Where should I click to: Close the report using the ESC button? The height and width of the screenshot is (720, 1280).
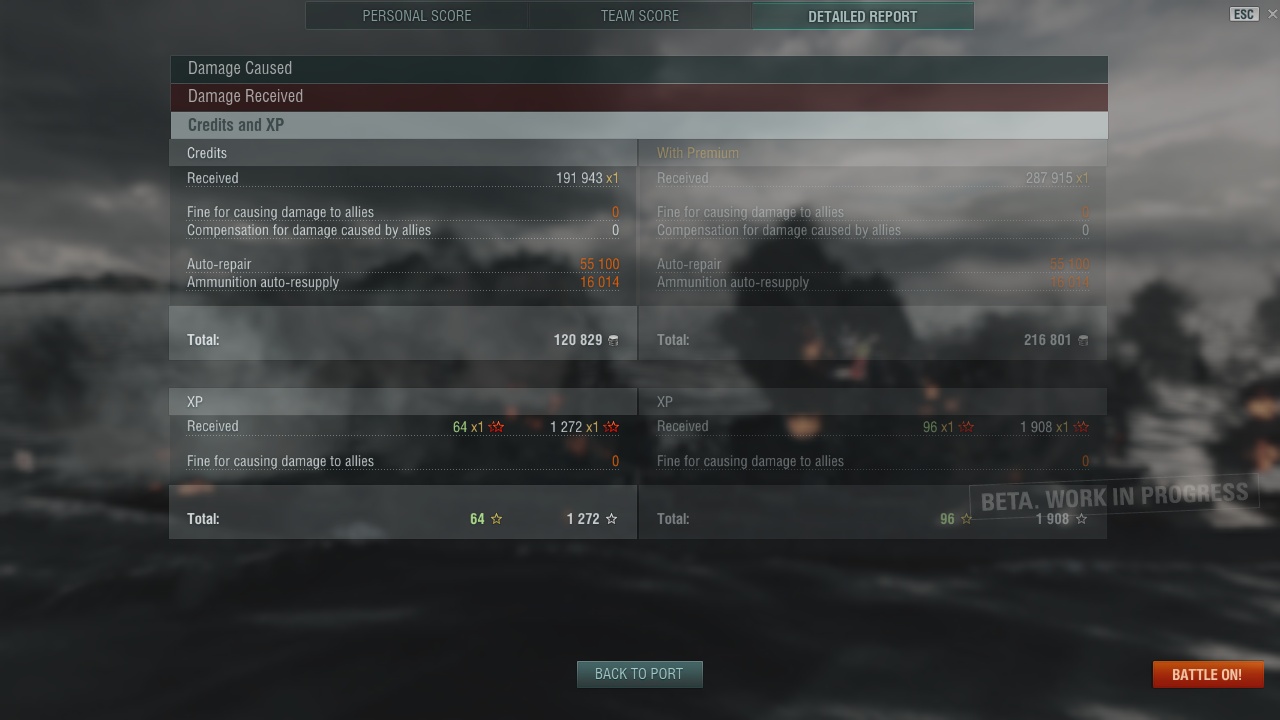(1244, 14)
